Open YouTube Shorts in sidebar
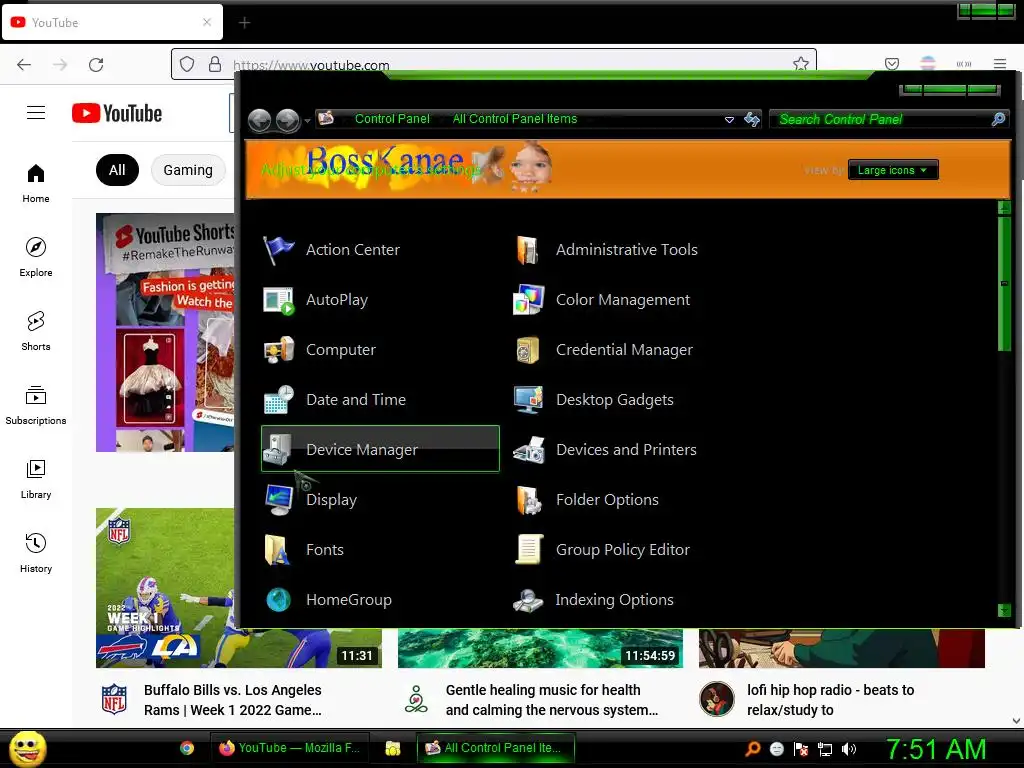 (x=36, y=331)
